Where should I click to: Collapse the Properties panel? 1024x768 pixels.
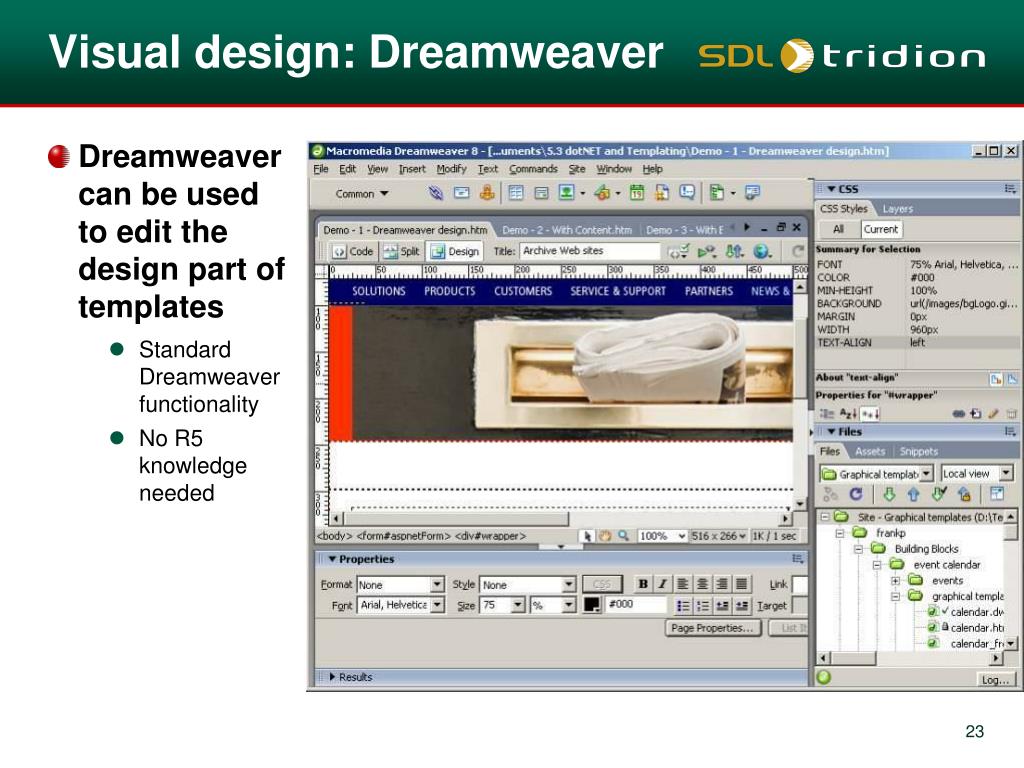pyautogui.click(x=332, y=559)
